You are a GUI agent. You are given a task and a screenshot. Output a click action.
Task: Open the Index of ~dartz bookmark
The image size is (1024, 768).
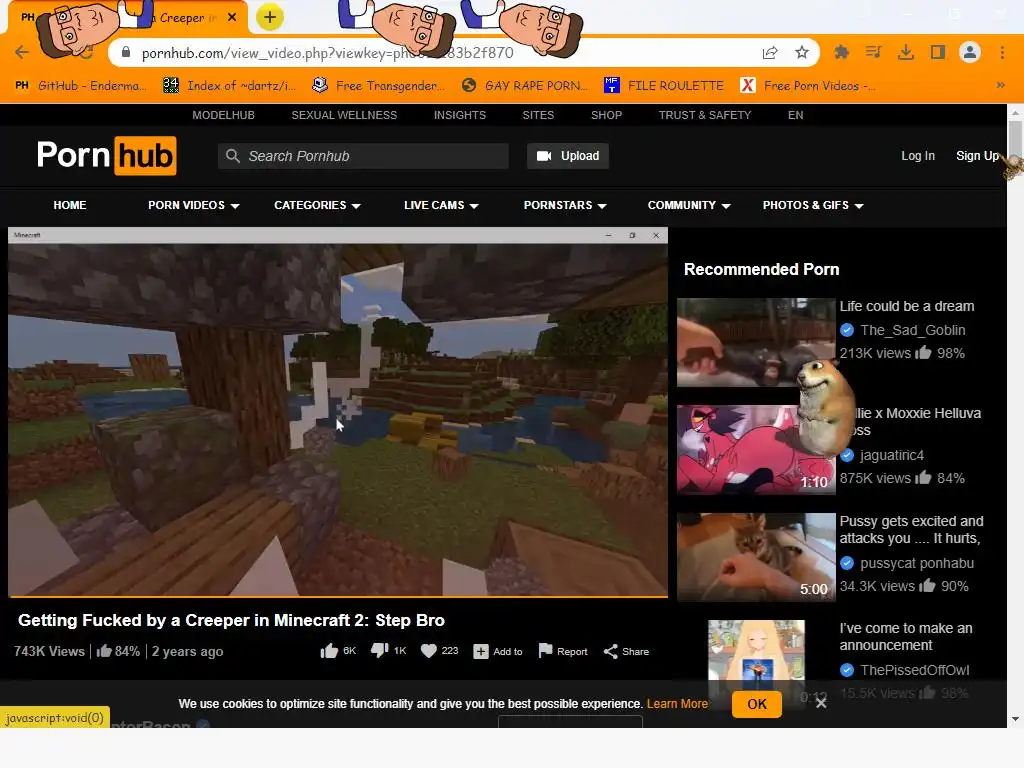[231, 86]
